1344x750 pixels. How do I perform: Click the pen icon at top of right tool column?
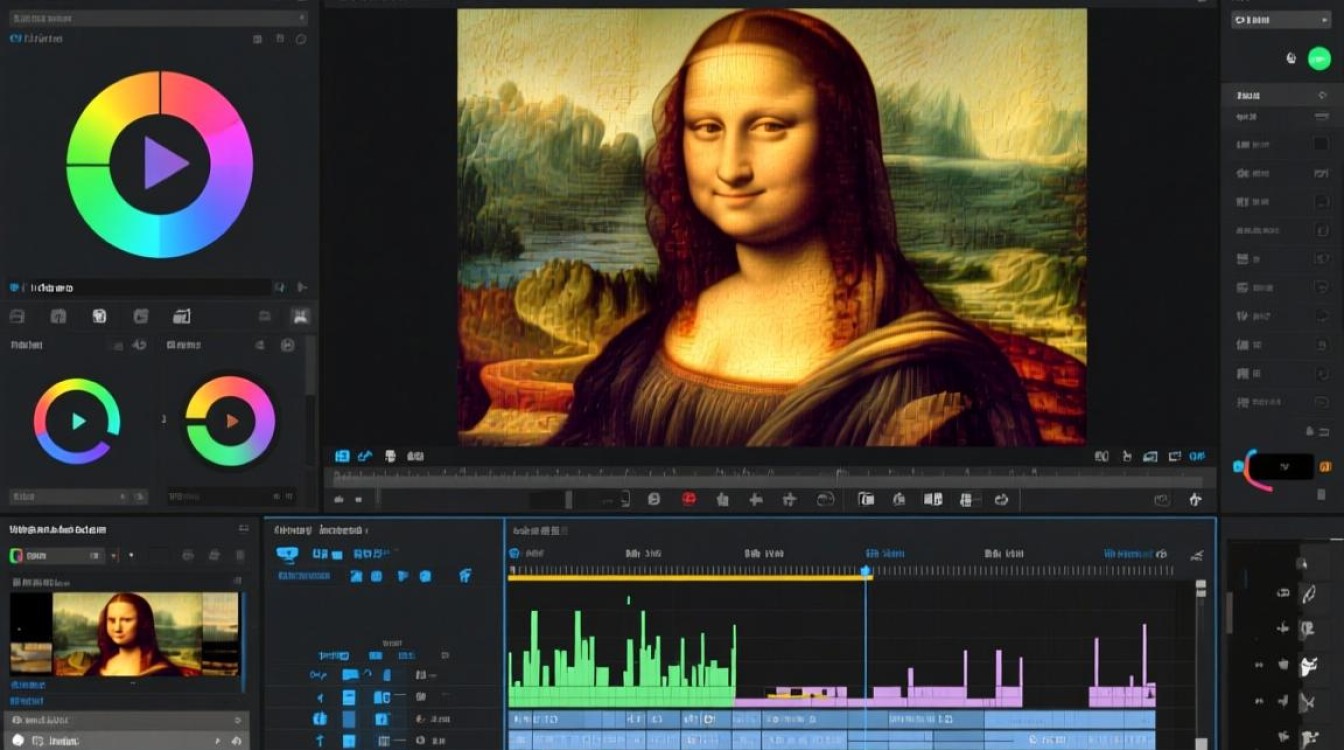[1307, 594]
